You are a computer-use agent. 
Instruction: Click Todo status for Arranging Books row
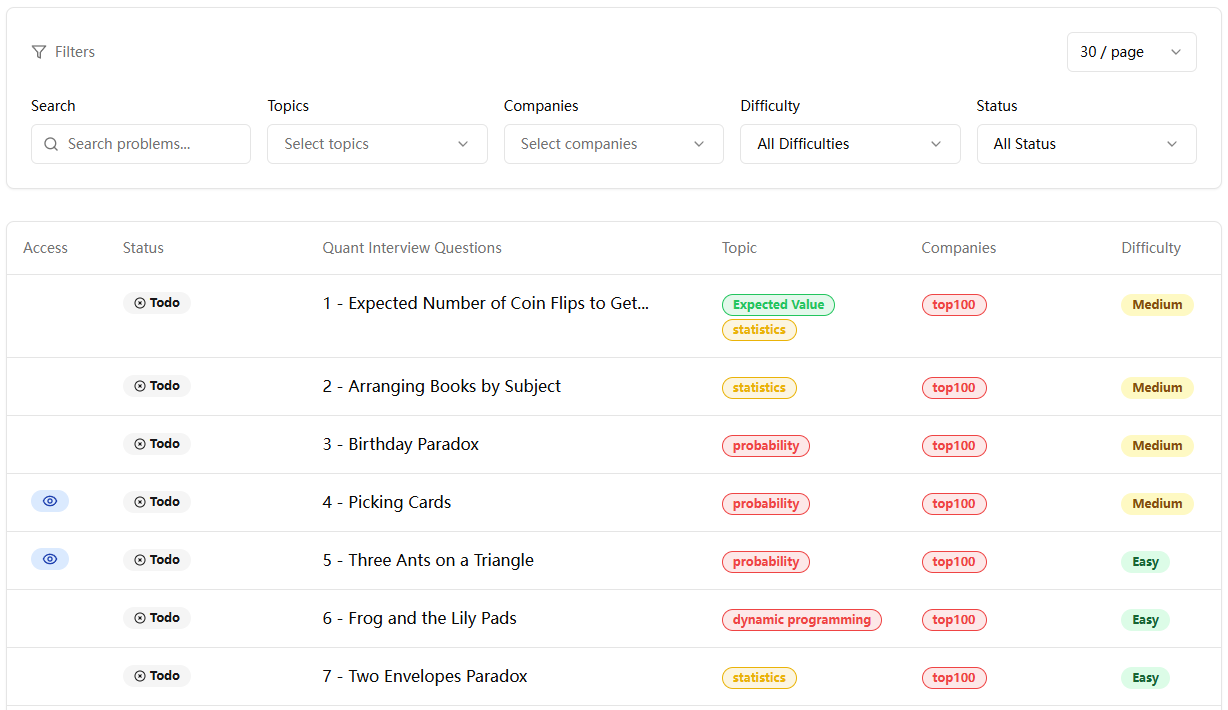[157, 386]
